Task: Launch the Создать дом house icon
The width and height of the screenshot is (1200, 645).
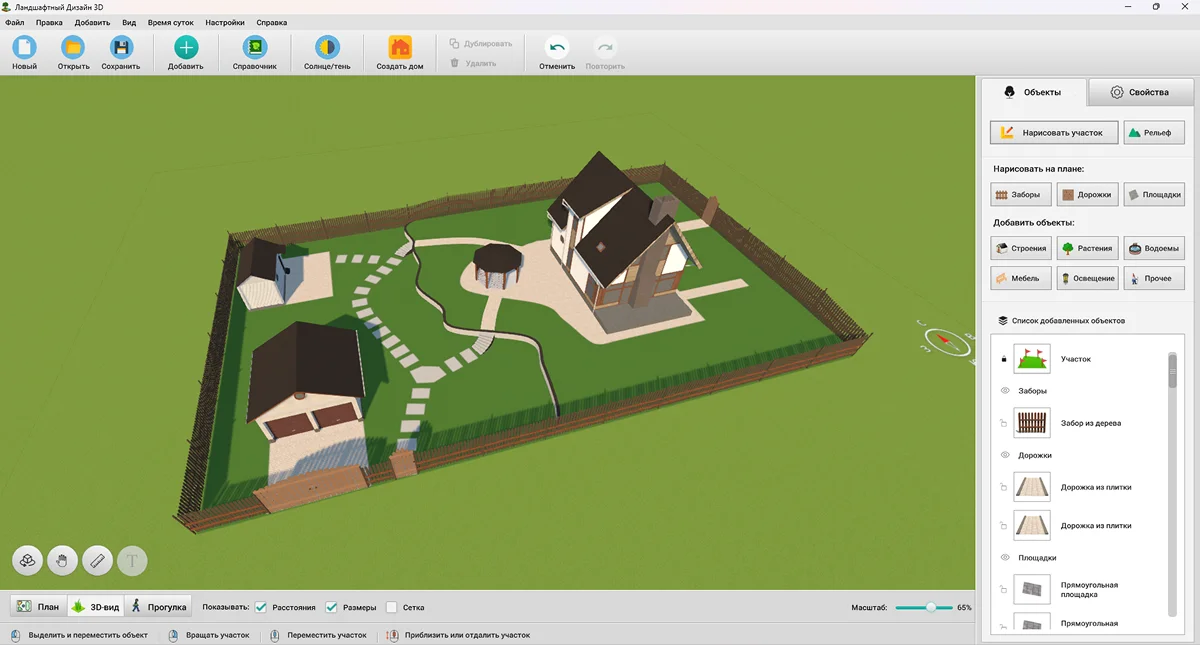Action: click(400, 47)
